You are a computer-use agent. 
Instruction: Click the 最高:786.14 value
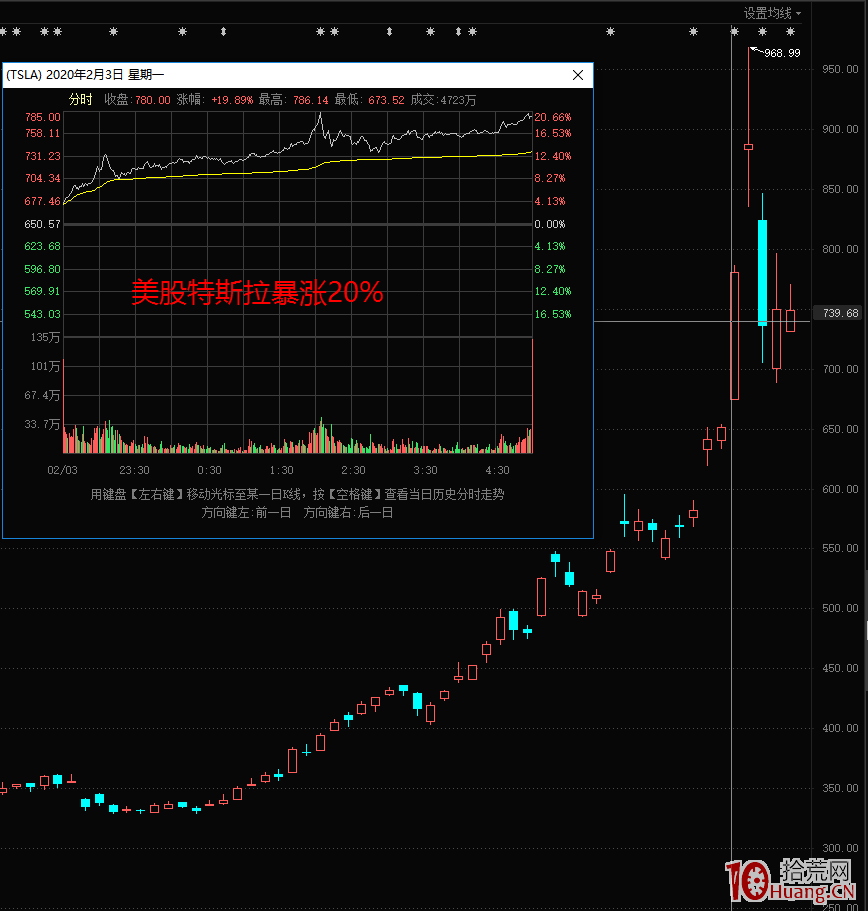tap(293, 100)
